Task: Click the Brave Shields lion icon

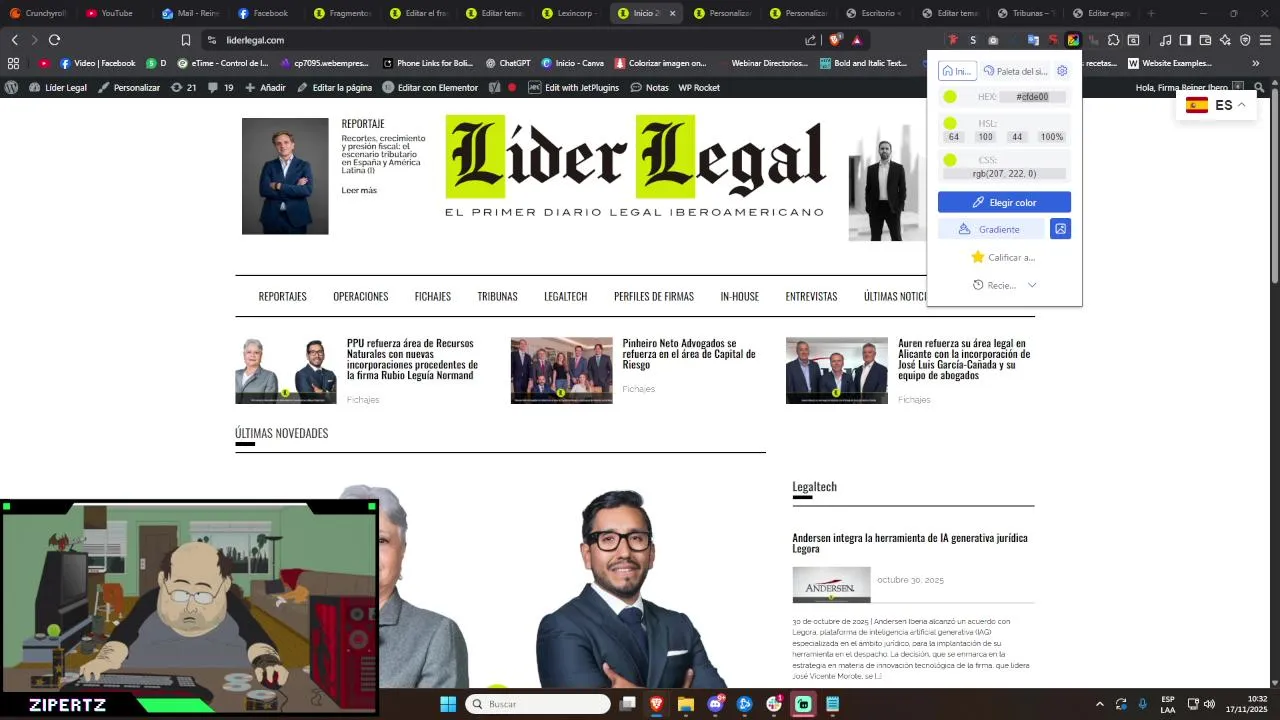Action: 836,40
